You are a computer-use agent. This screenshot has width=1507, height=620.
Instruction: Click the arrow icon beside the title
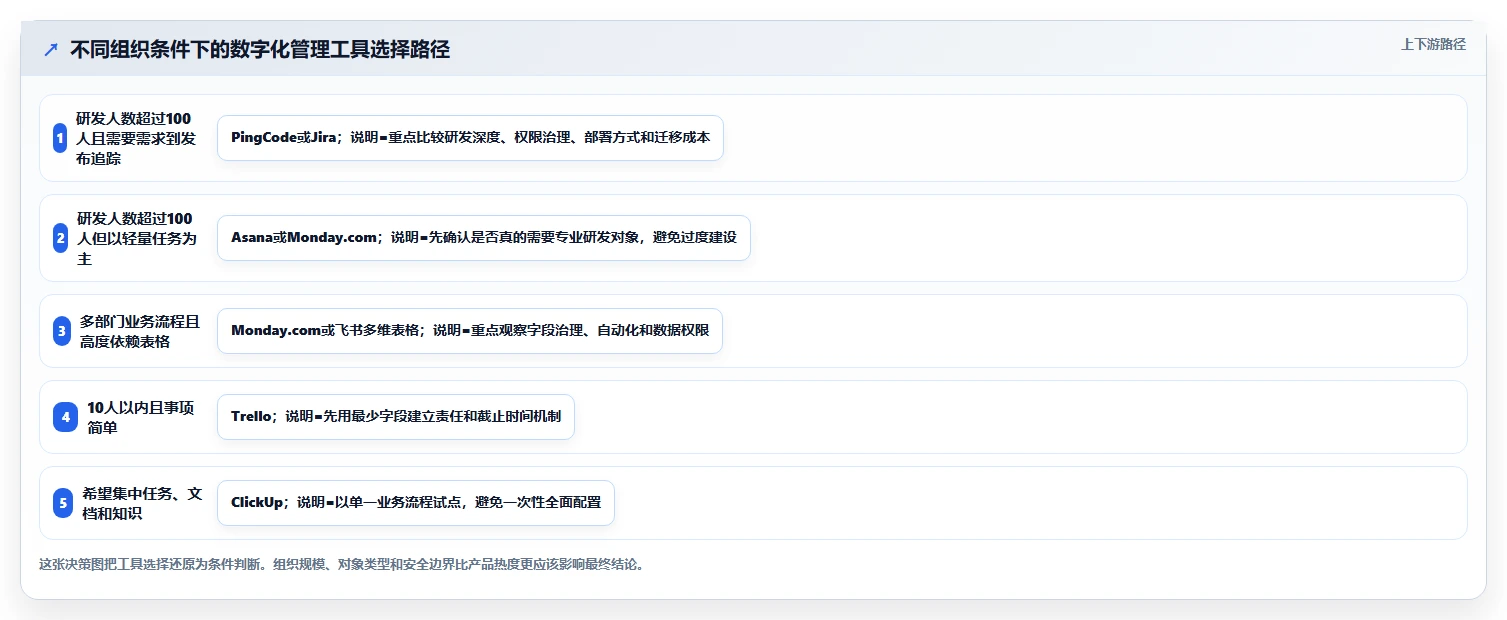[51, 49]
